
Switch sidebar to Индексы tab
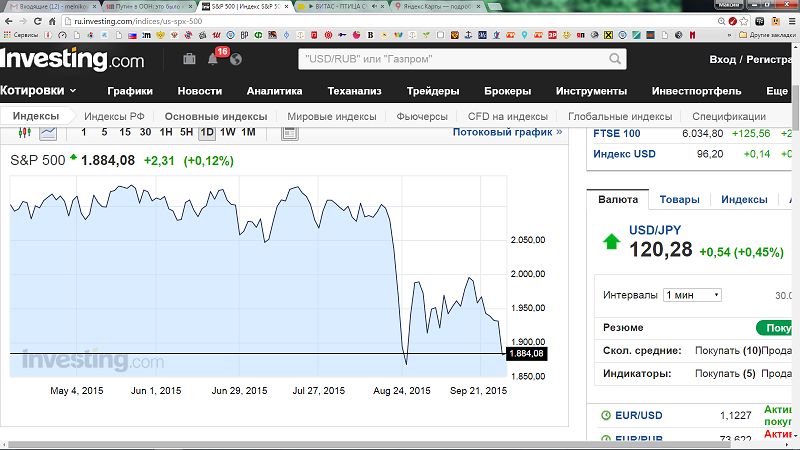point(744,199)
